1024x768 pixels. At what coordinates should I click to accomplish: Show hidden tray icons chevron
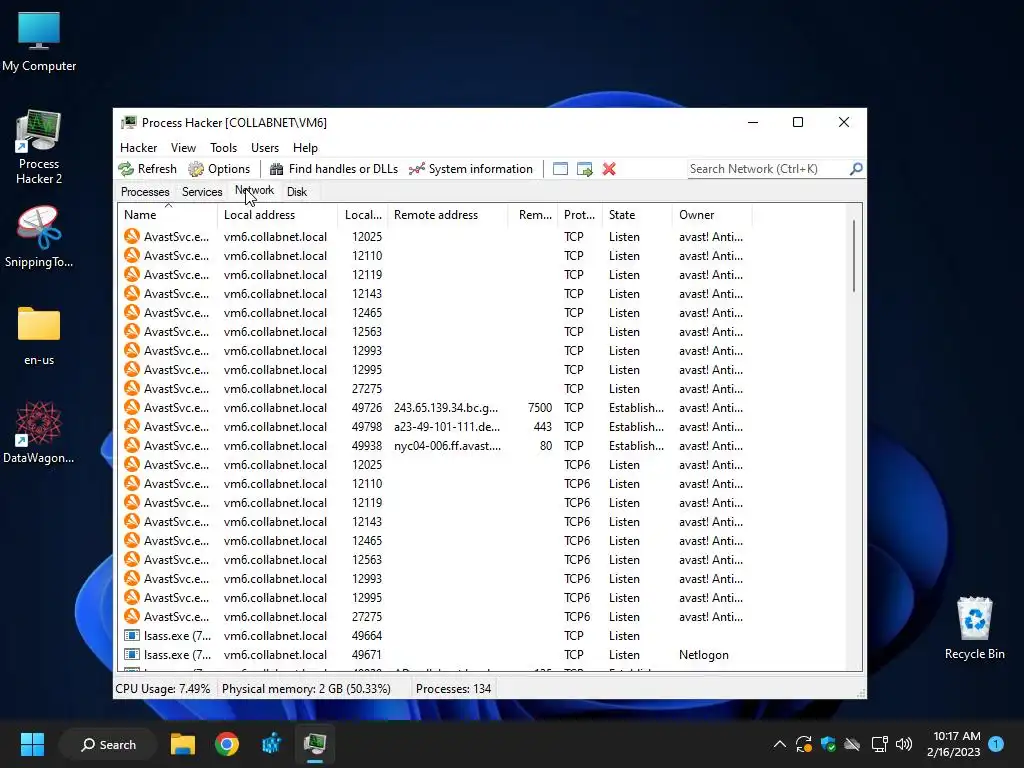pos(780,744)
